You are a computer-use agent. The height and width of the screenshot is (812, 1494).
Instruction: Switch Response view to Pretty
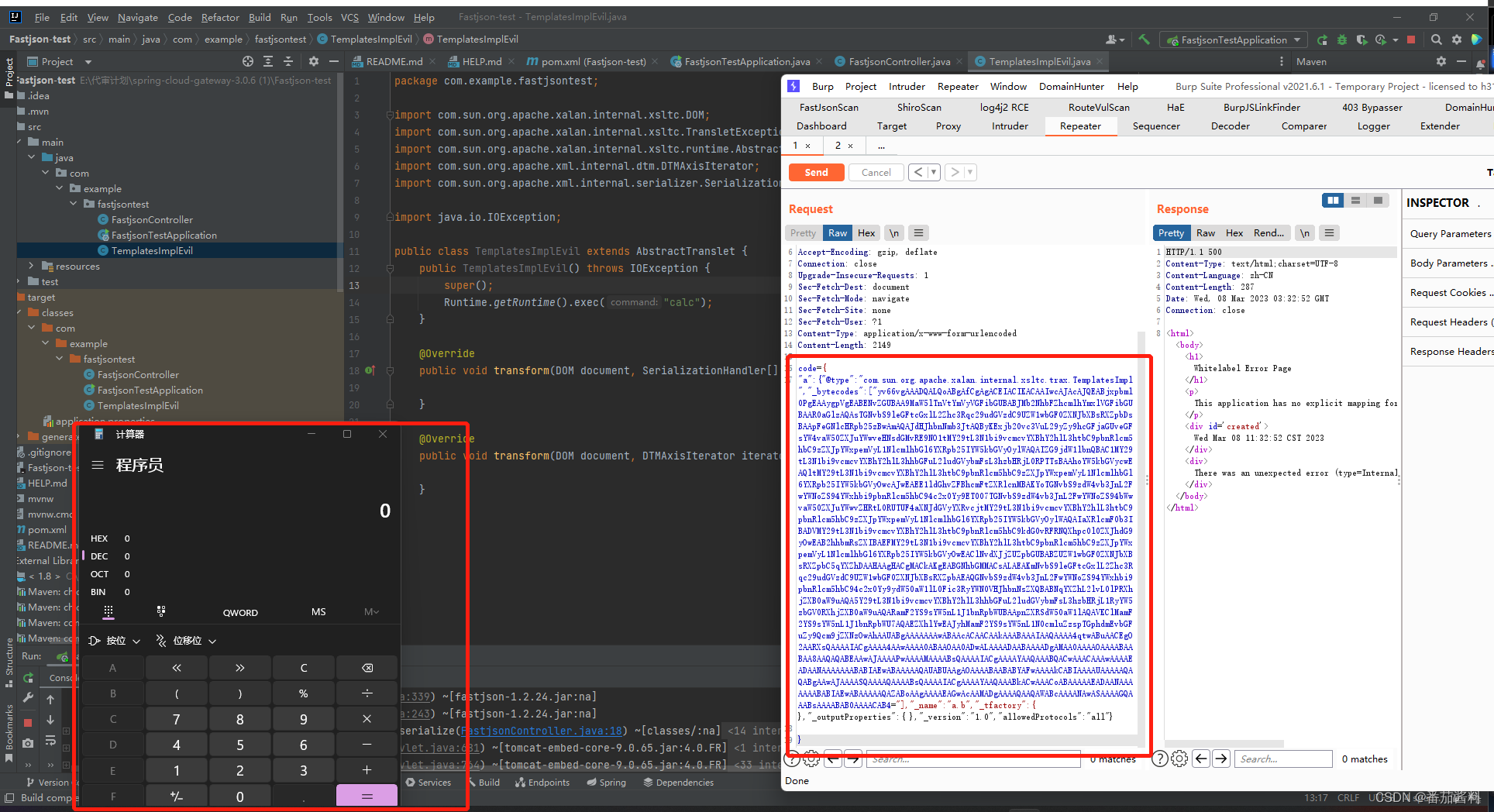click(1171, 232)
